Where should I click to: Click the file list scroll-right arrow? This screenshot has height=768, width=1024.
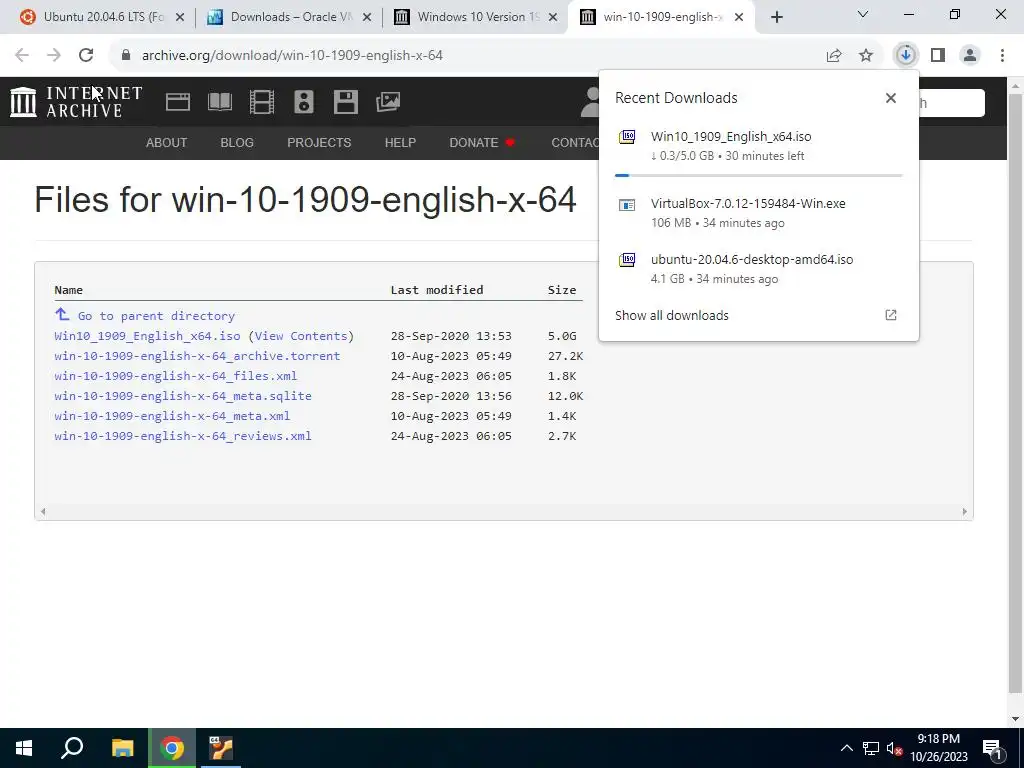pos(965,511)
